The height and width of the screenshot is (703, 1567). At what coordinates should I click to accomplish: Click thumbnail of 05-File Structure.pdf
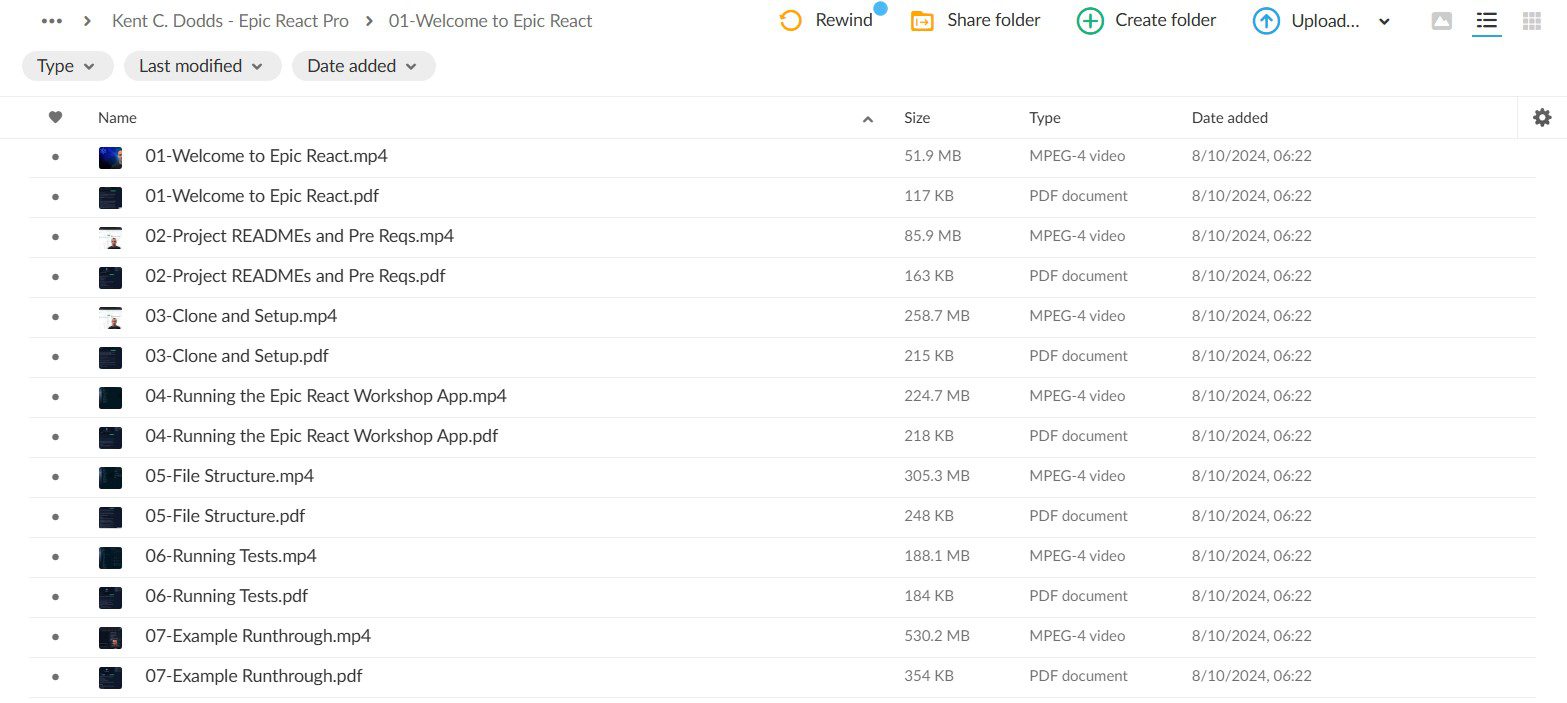pos(110,517)
